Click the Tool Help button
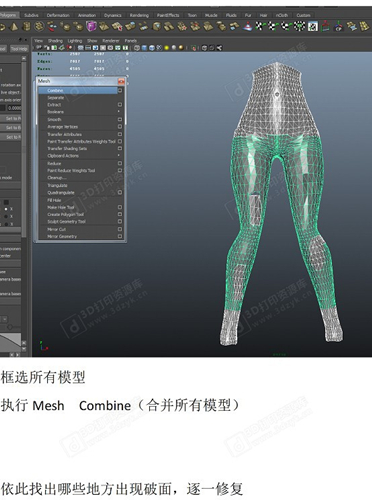This screenshot has height=500, width=372. pos(19,49)
